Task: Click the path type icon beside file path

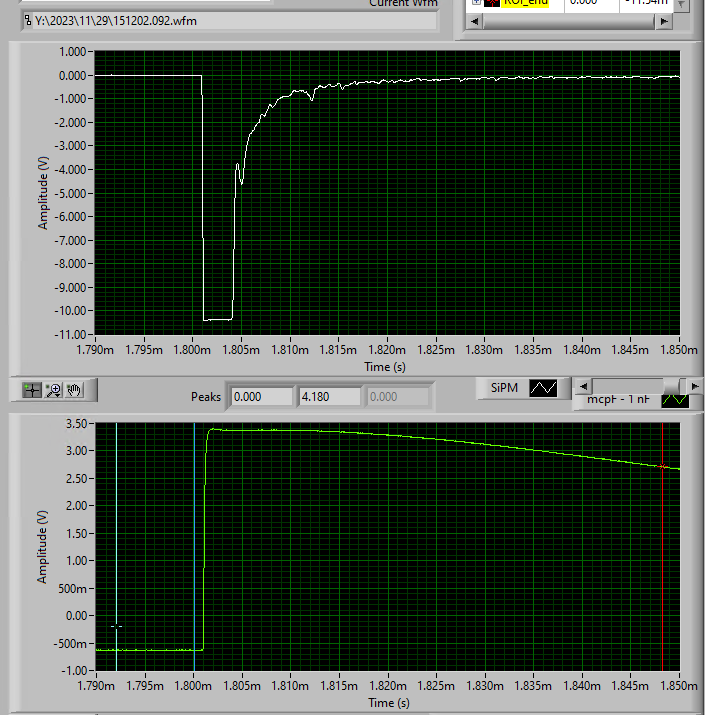Action: (27, 21)
